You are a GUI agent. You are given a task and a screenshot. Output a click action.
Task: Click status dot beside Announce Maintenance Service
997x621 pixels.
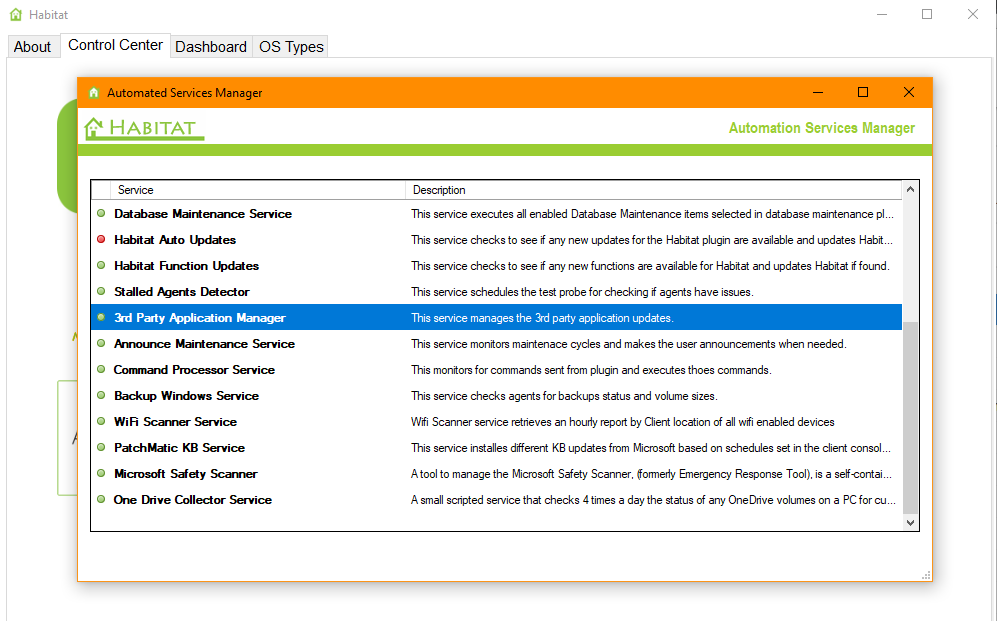(x=101, y=343)
